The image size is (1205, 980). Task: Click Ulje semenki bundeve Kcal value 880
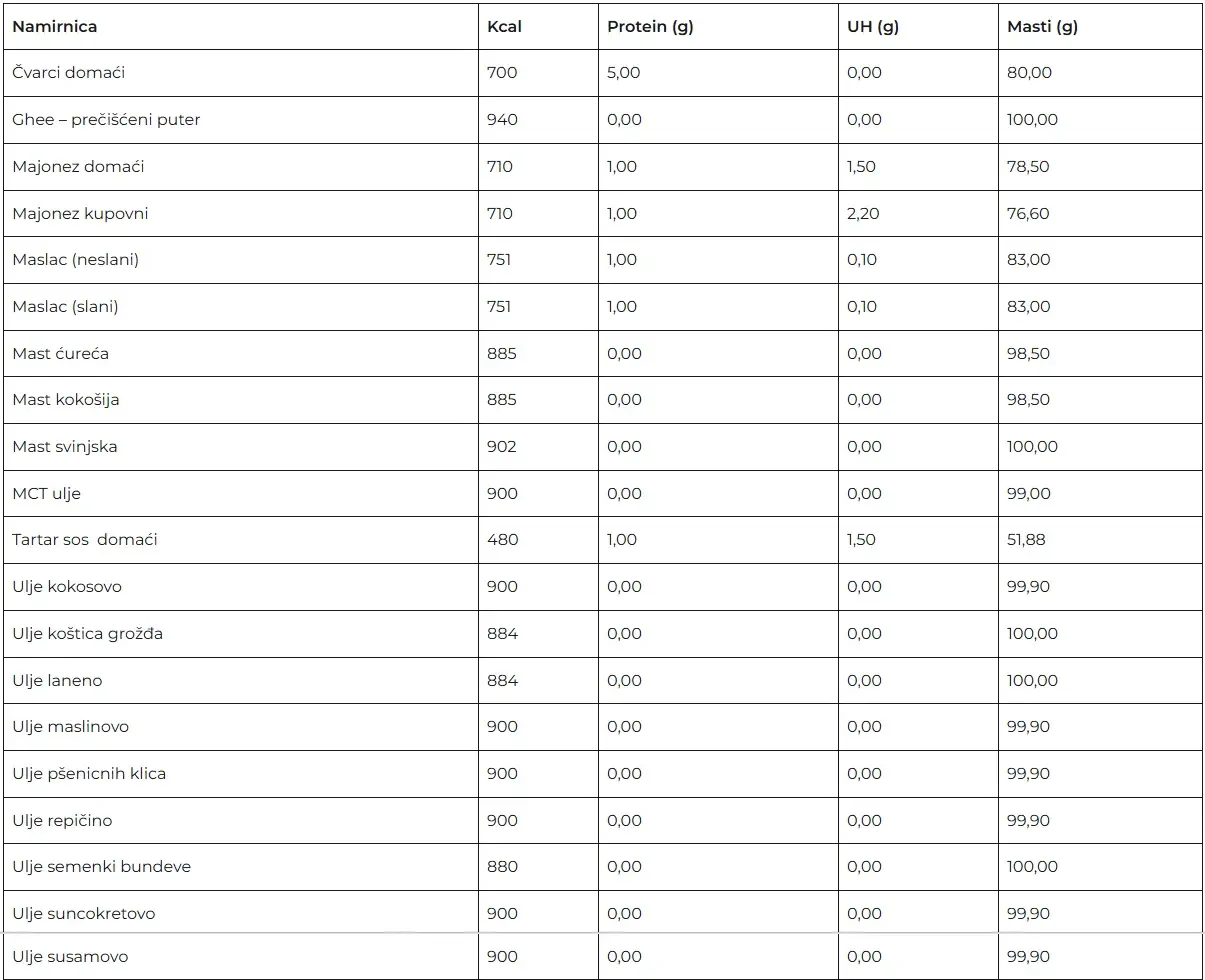(502, 867)
